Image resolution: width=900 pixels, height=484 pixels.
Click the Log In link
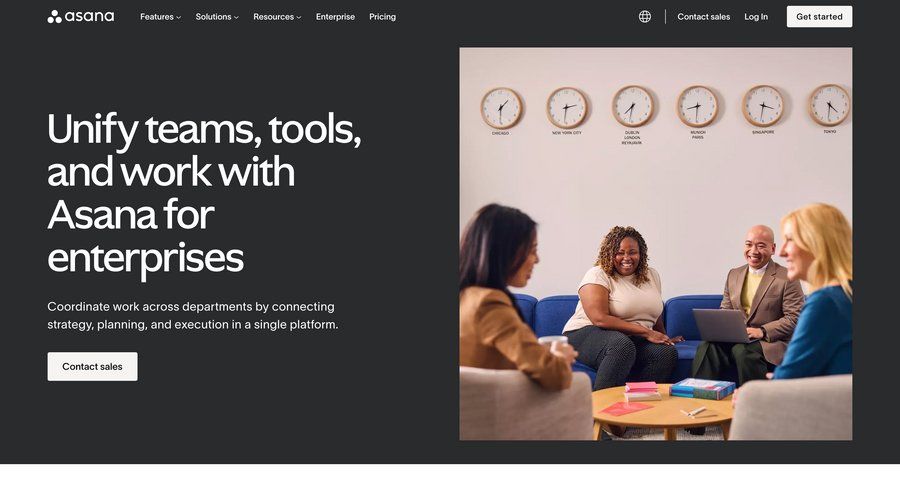tap(756, 17)
